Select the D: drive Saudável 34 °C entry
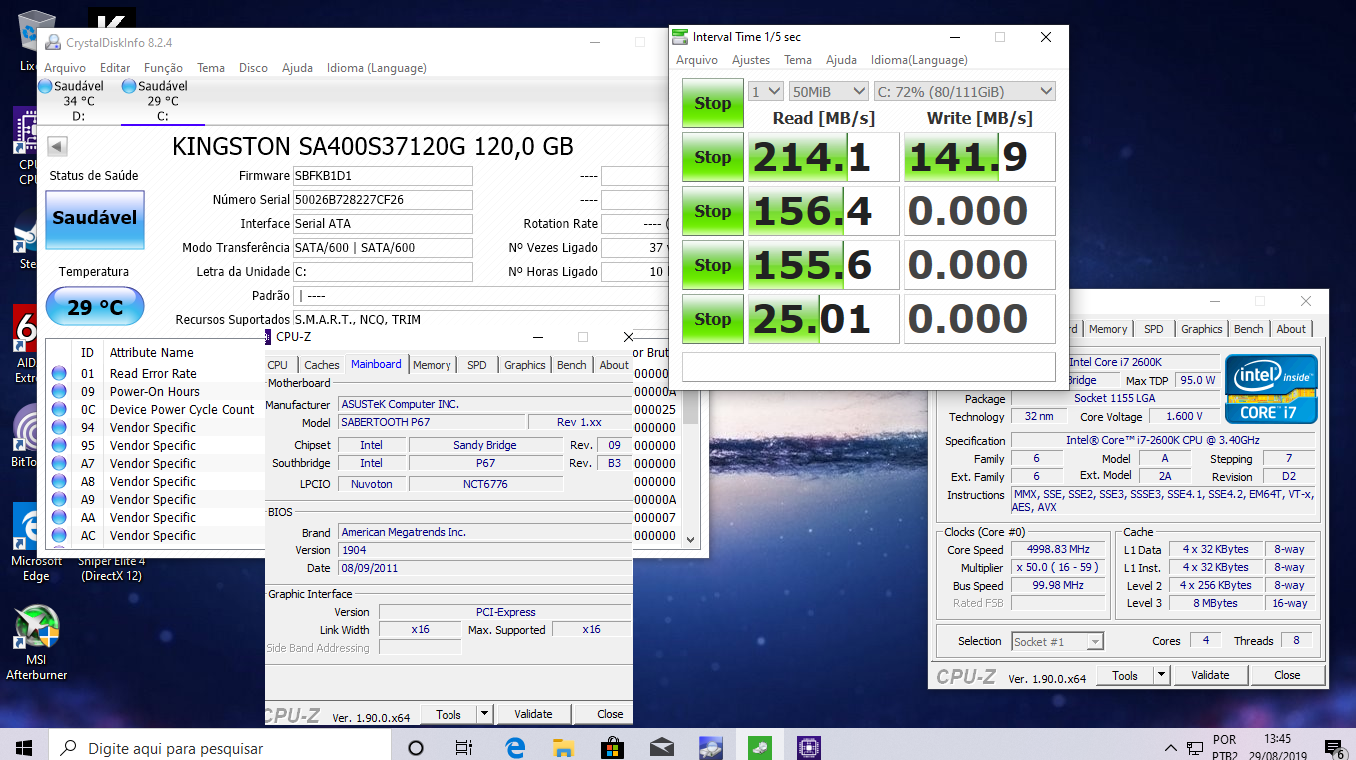The image size is (1356, 760). point(71,101)
